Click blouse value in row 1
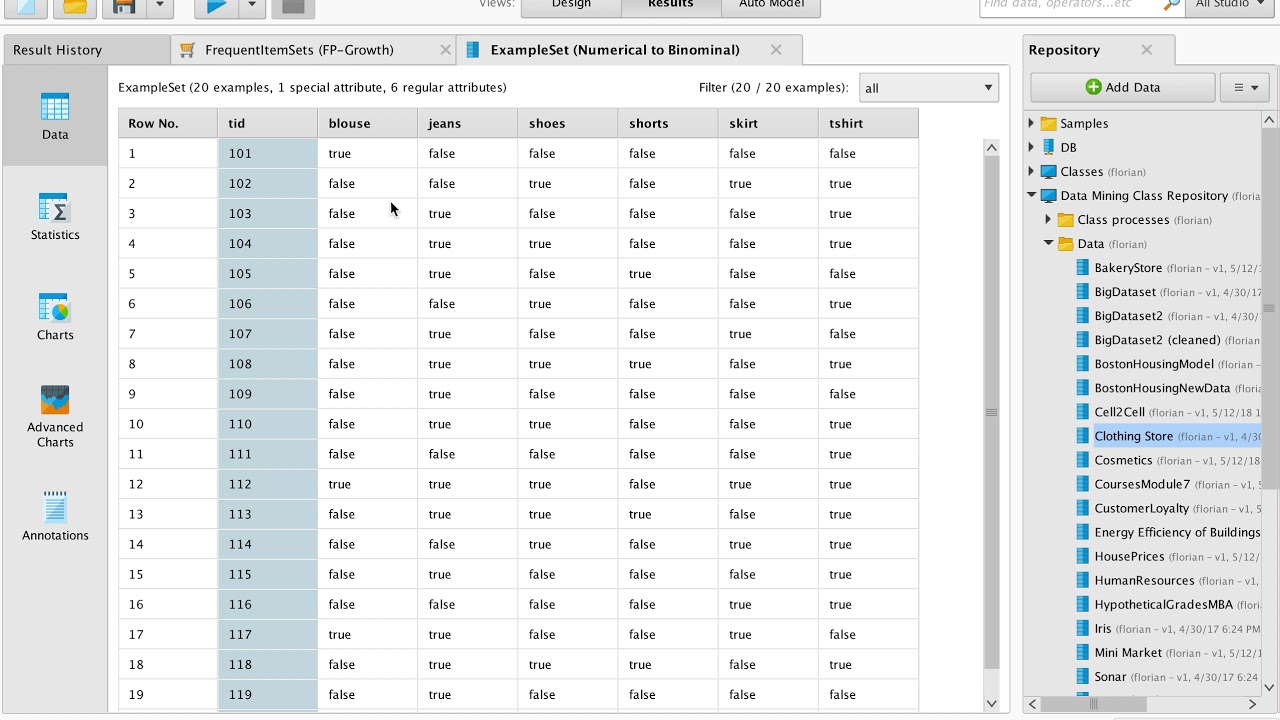Viewport: 1280px width, 720px height. [367, 154]
